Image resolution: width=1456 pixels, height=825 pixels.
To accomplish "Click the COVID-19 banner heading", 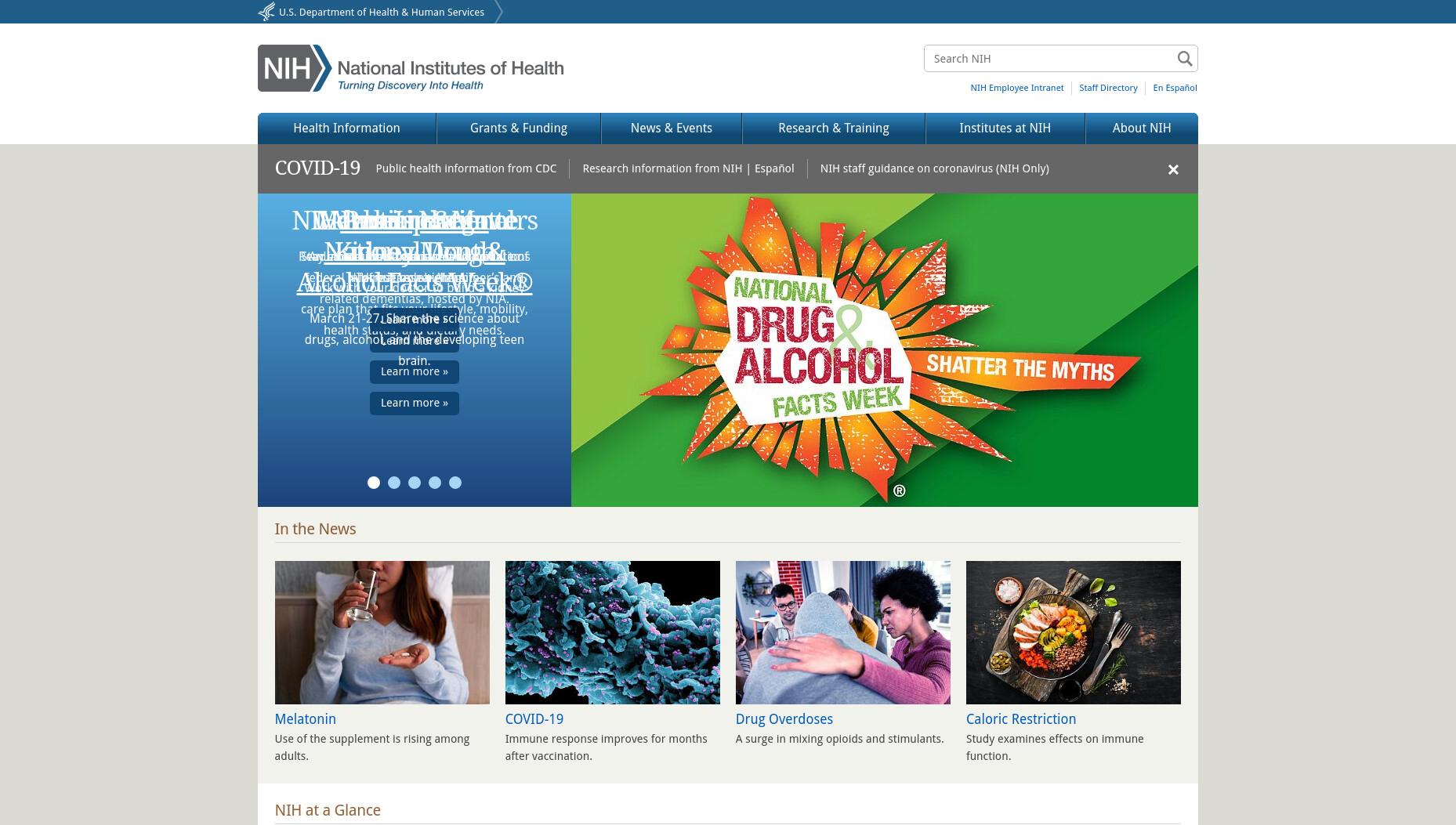I will [317, 168].
